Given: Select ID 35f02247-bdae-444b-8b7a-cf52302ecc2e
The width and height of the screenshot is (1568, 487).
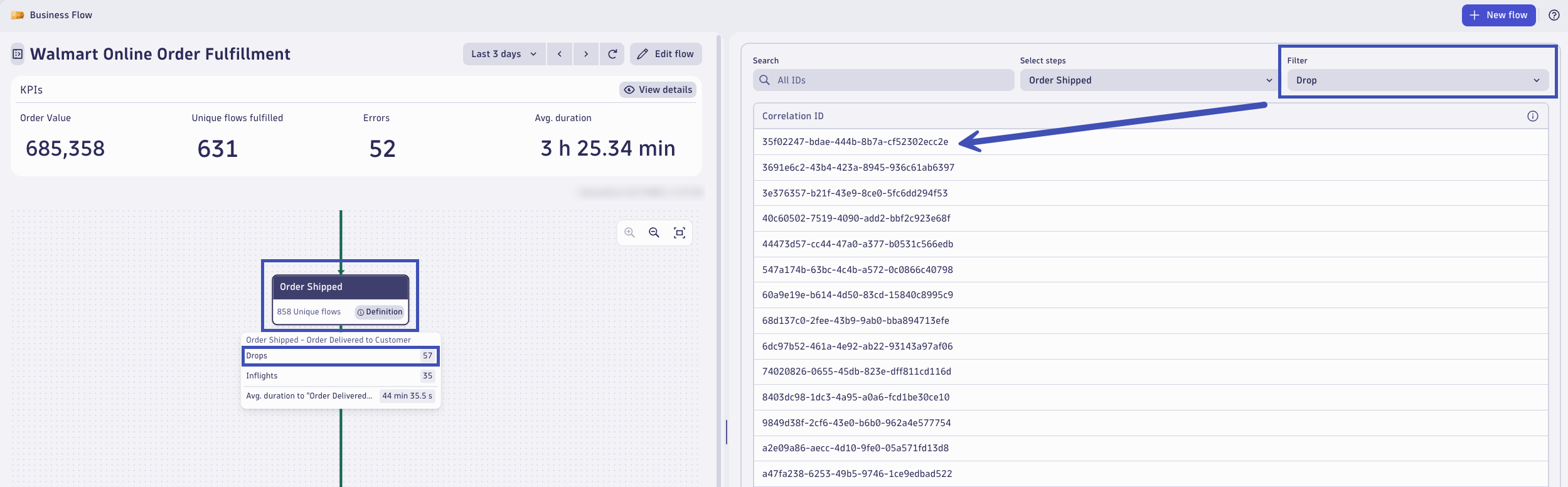Looking at the screenshot, I should pos(1151,142).
